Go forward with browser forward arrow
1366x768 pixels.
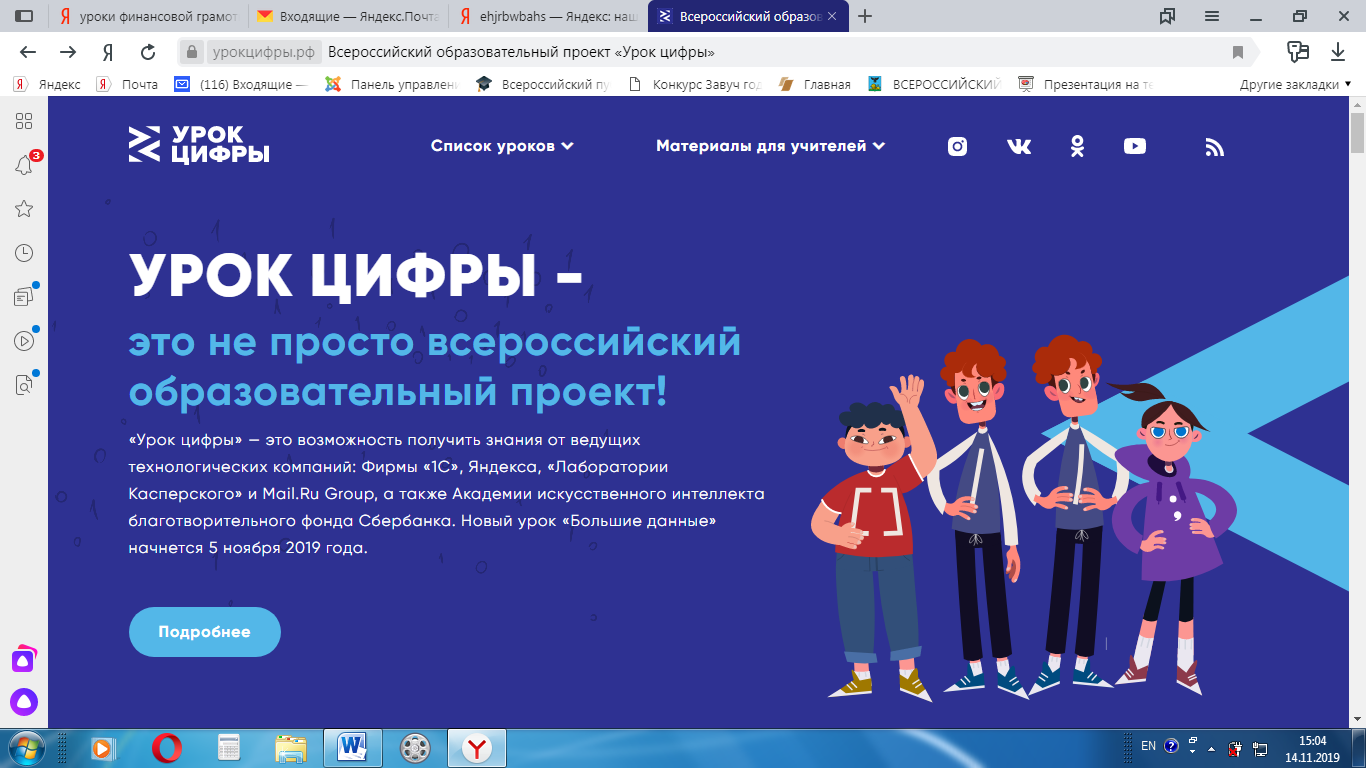[68, 52]
